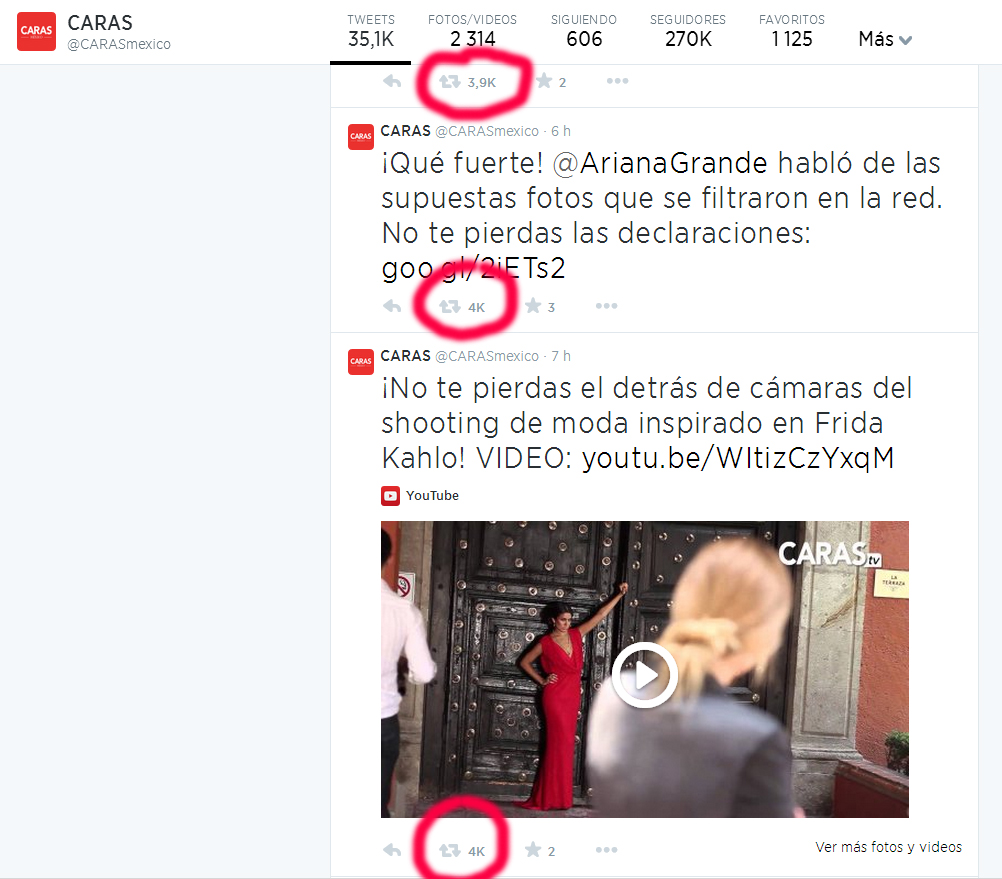Expand the Más dropdown menu
This screenshot has width=1002, height=879.
[x=885, y=40]
